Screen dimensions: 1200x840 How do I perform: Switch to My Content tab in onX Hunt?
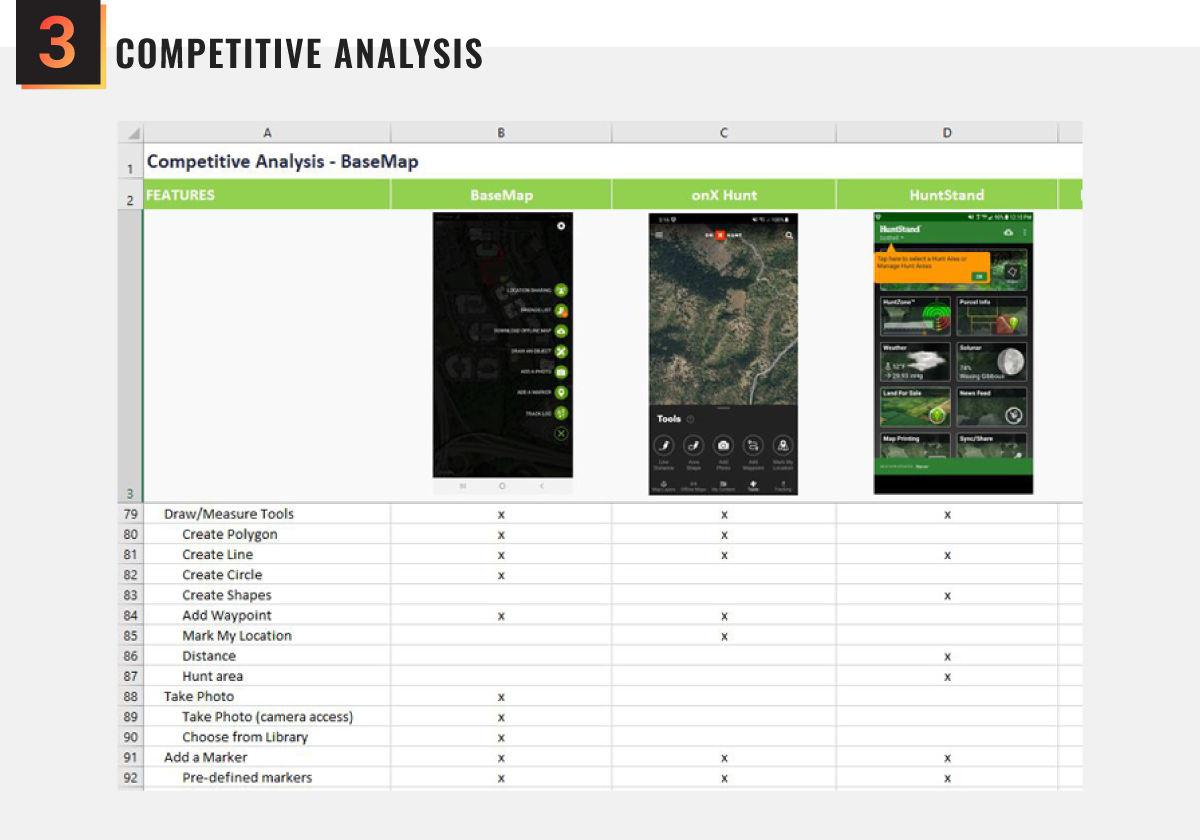coord(723,486)
